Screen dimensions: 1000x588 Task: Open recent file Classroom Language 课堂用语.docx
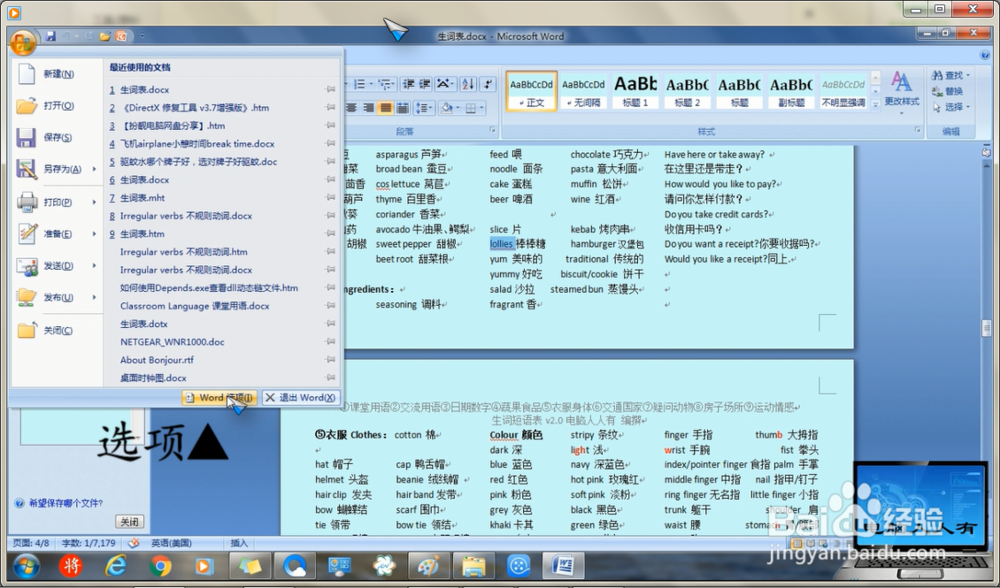point(195,306)
